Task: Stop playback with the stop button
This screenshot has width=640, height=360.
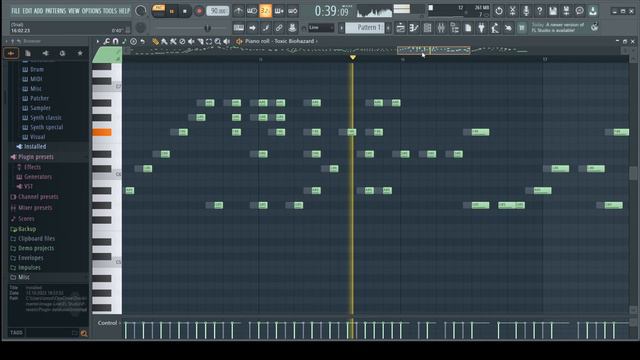Action: tap(185, 11)
